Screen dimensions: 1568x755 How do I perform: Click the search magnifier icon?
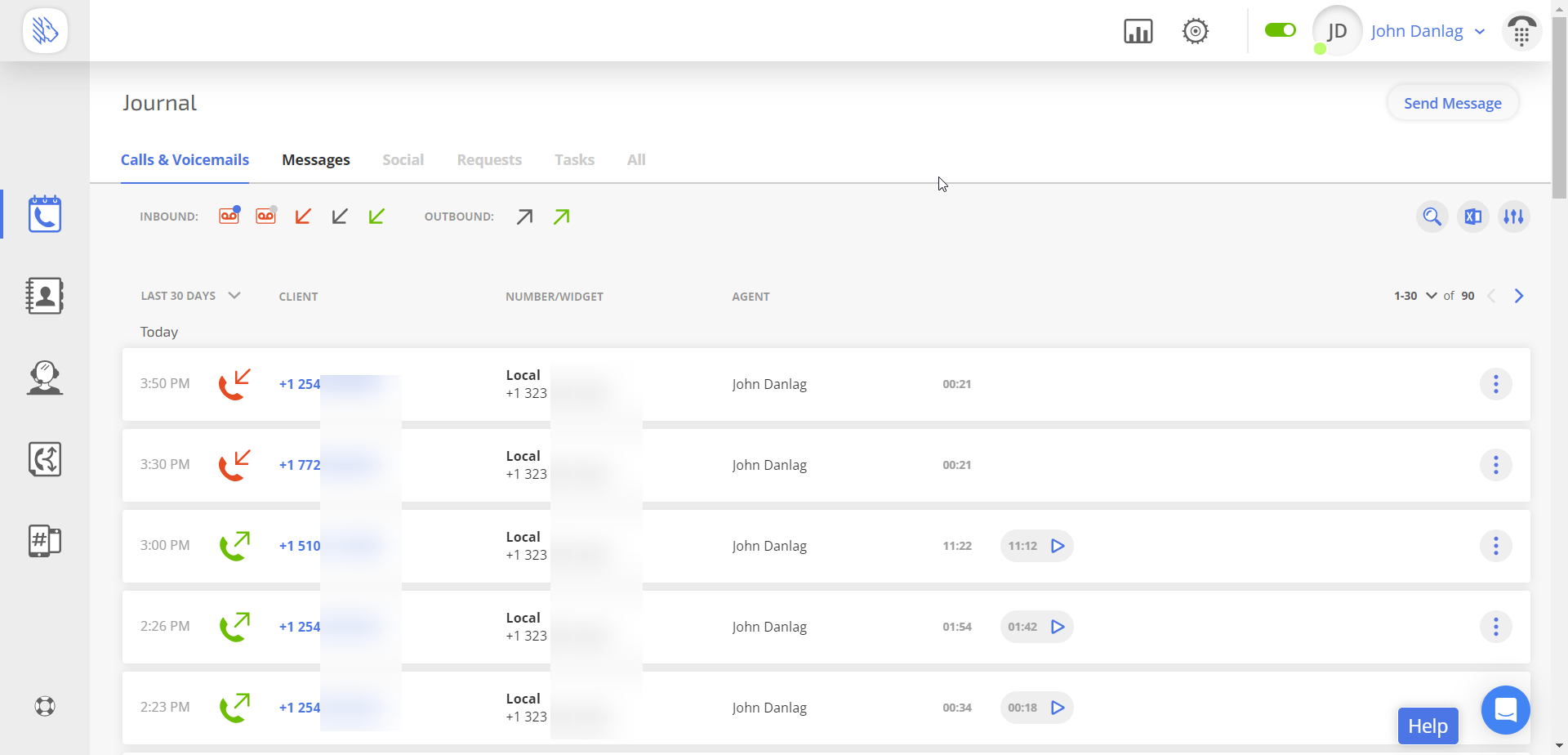click(1432, 217)
